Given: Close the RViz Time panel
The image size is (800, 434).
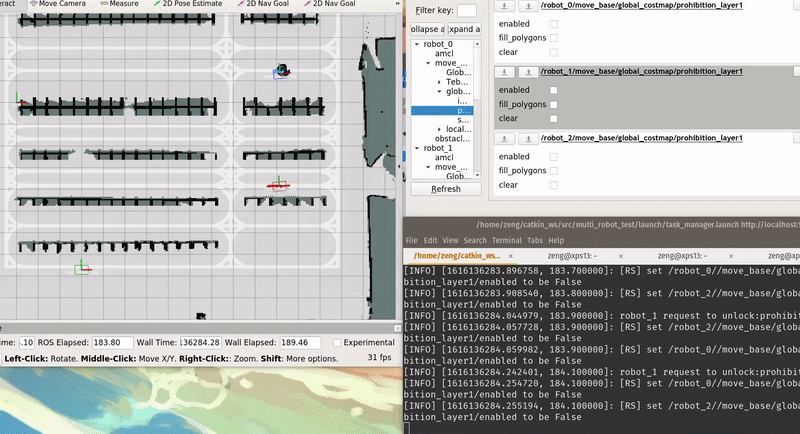Looking at the screenshot, I should (x=397, y=328).
